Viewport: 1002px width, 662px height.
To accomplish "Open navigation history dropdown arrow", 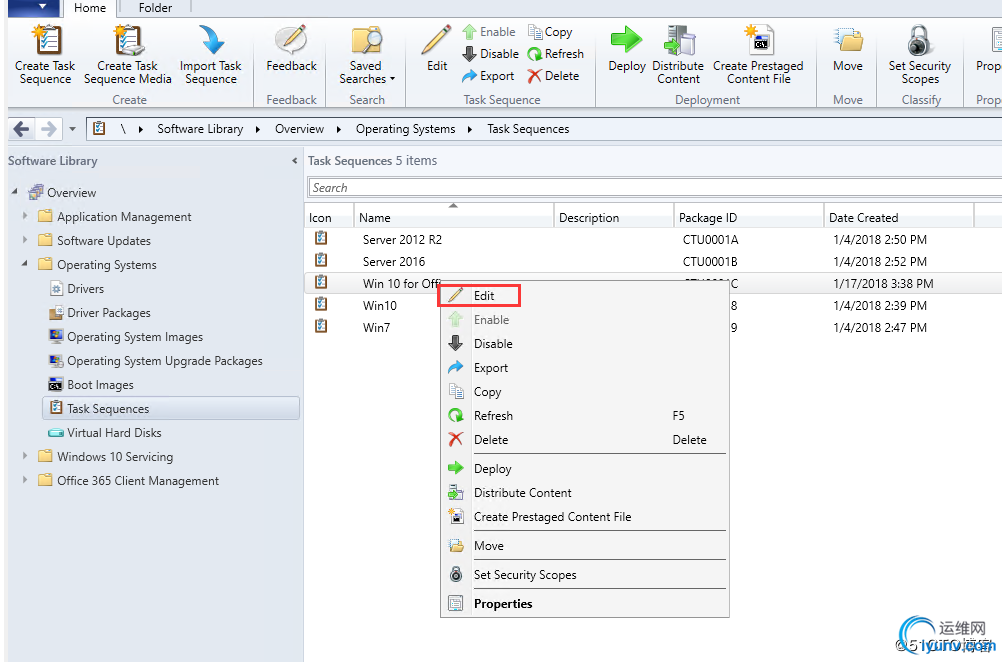I will tap(72, 129).
